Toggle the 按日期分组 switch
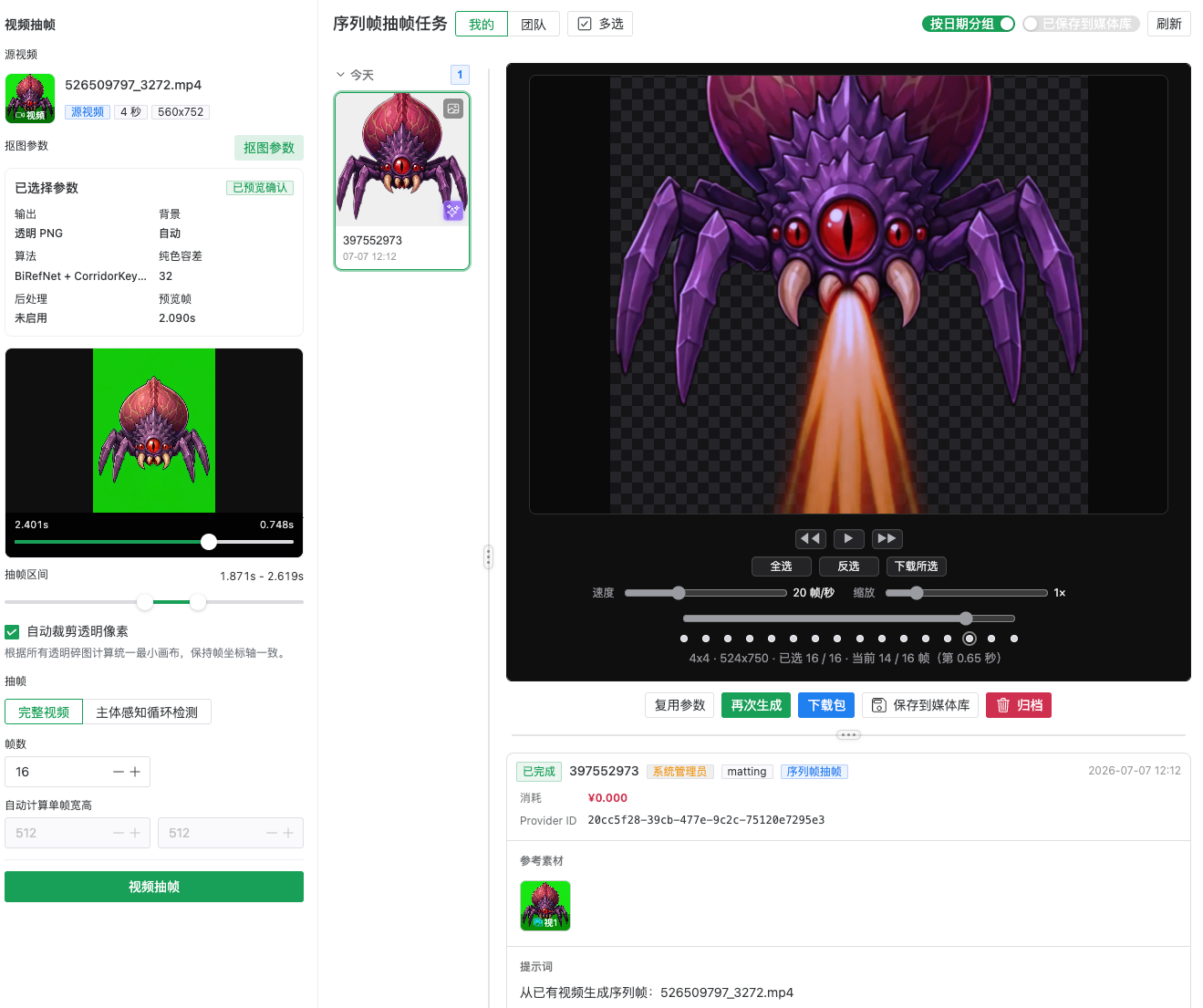 (969, 24)
